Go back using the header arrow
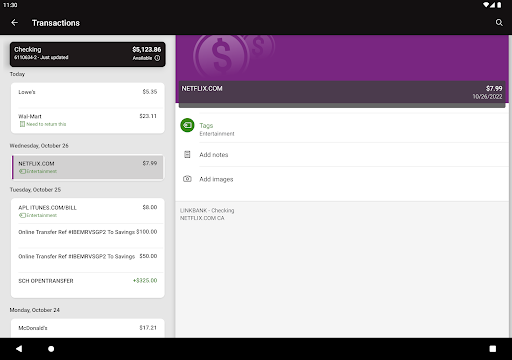Image resolution: width=512 pixels, height=360 pixels. click(x=14, y=23)
